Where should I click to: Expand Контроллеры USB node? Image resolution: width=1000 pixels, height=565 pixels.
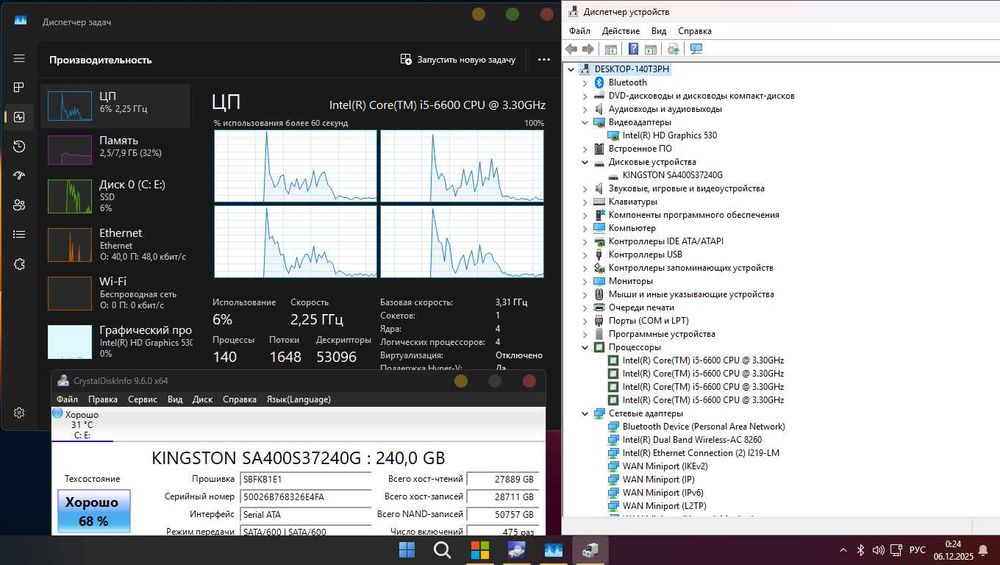[585, 254]
